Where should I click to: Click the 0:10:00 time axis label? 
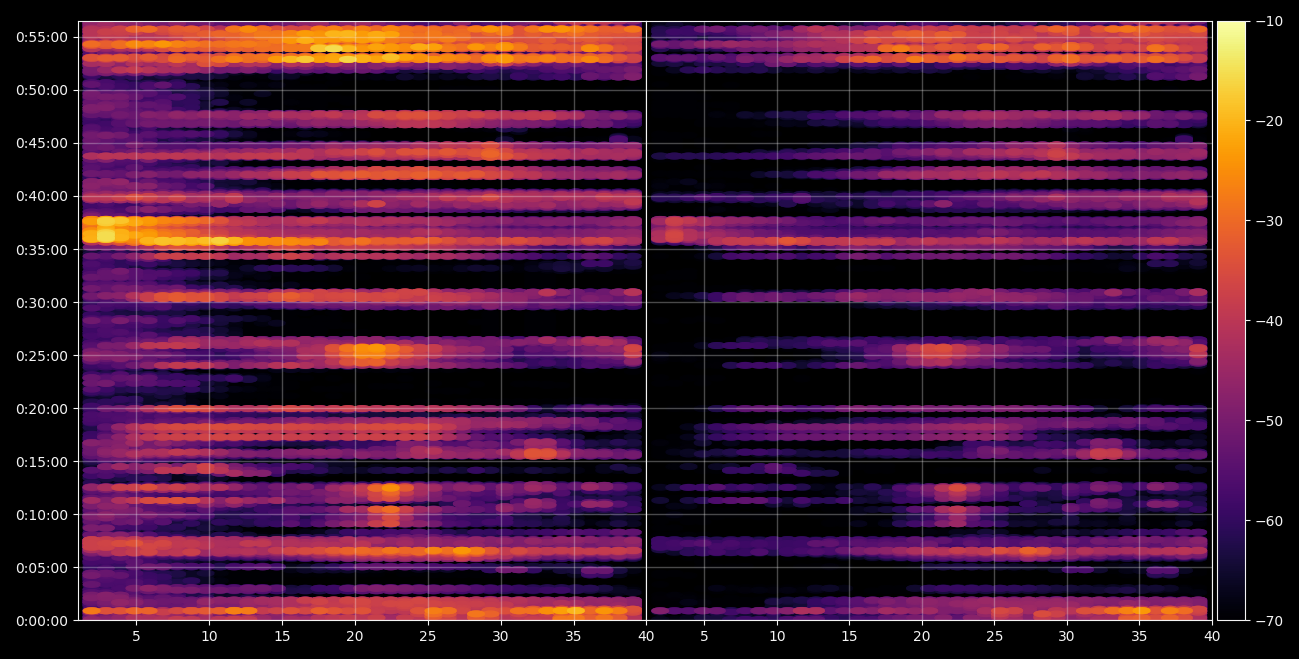[42, 515]
